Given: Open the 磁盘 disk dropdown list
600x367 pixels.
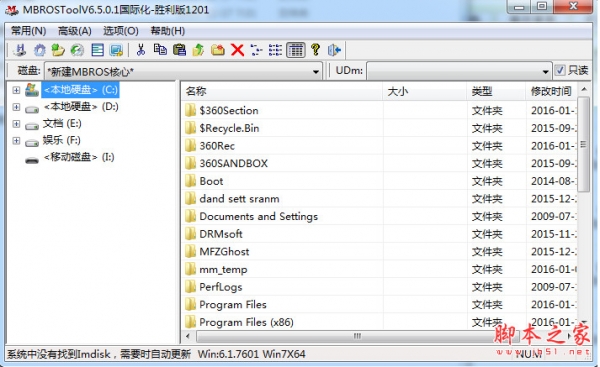Looking at the screenshot, I should [316, 72].
